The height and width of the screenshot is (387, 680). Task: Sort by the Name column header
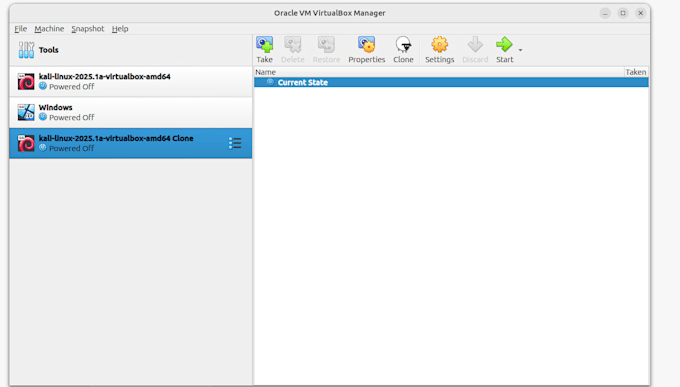coord(439,72)
